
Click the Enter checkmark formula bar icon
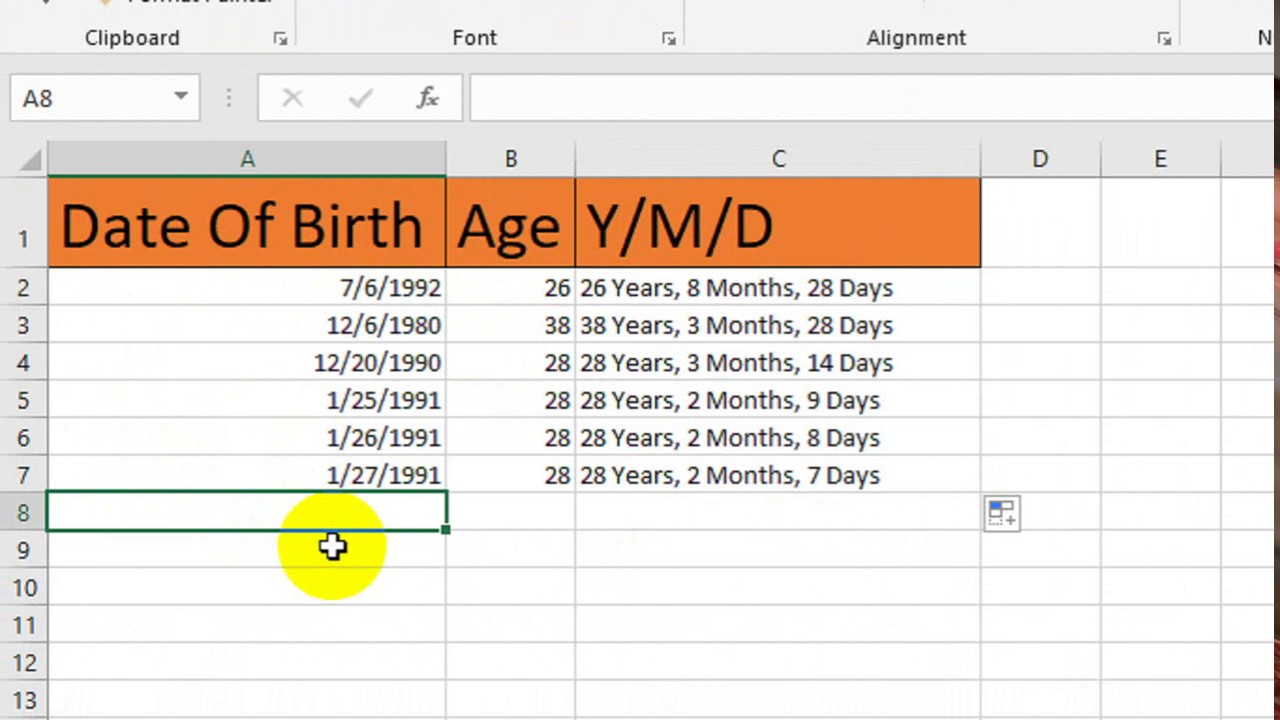click(360, 98)
